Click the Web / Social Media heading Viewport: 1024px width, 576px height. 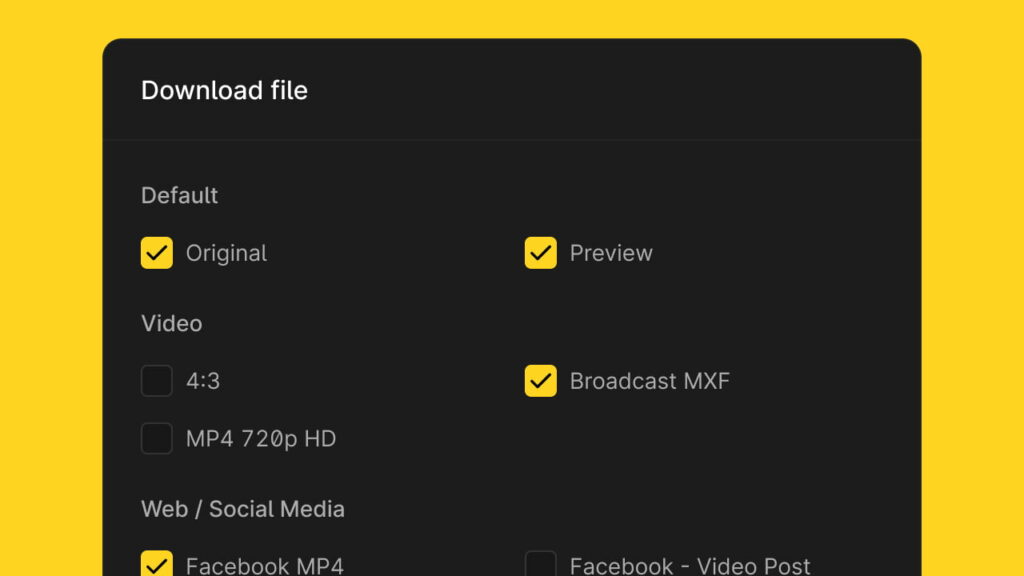(x=243, y=509)
